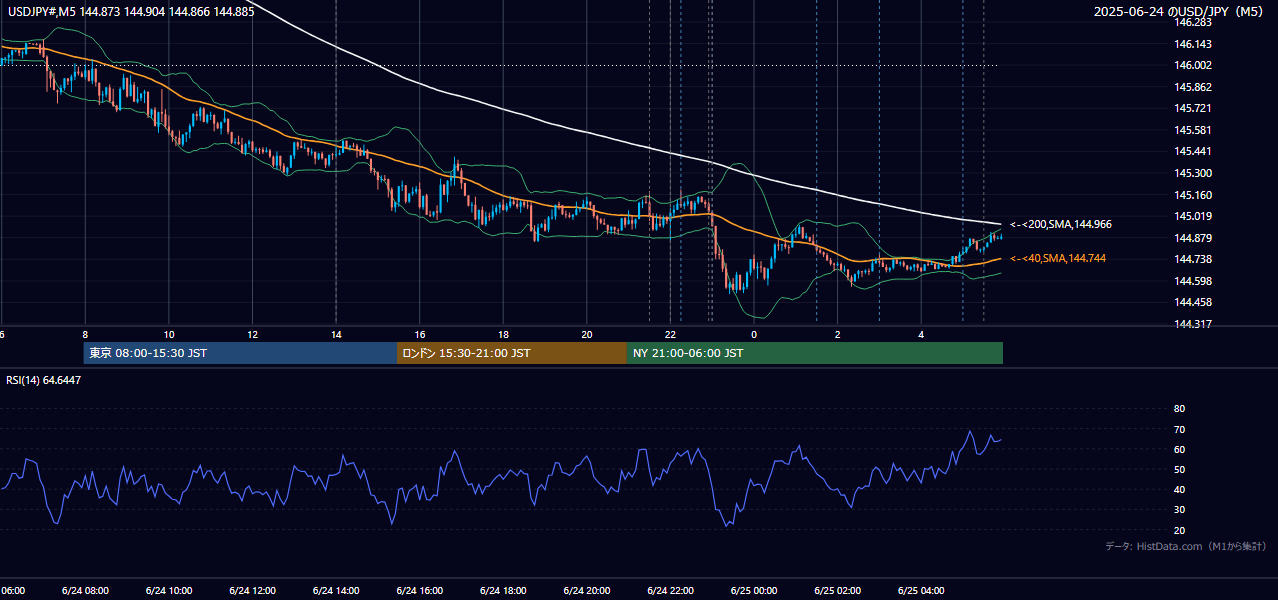Click the 145.300 price label
Viewport: 1278px width, 600px height.
pyautogui.click(x=1194, y=173)
